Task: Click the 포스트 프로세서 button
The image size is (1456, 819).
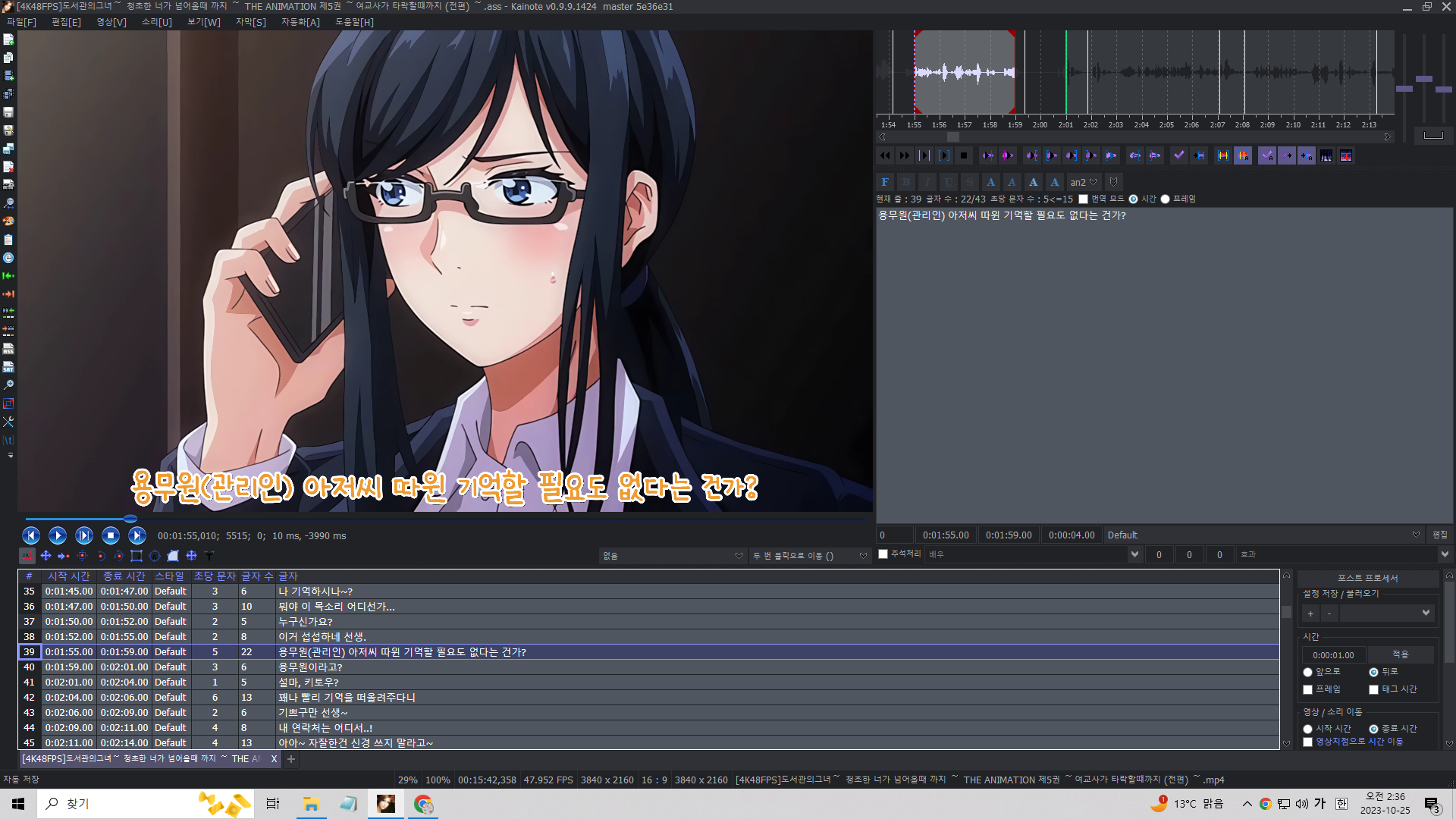Action: click(1368, 578)
